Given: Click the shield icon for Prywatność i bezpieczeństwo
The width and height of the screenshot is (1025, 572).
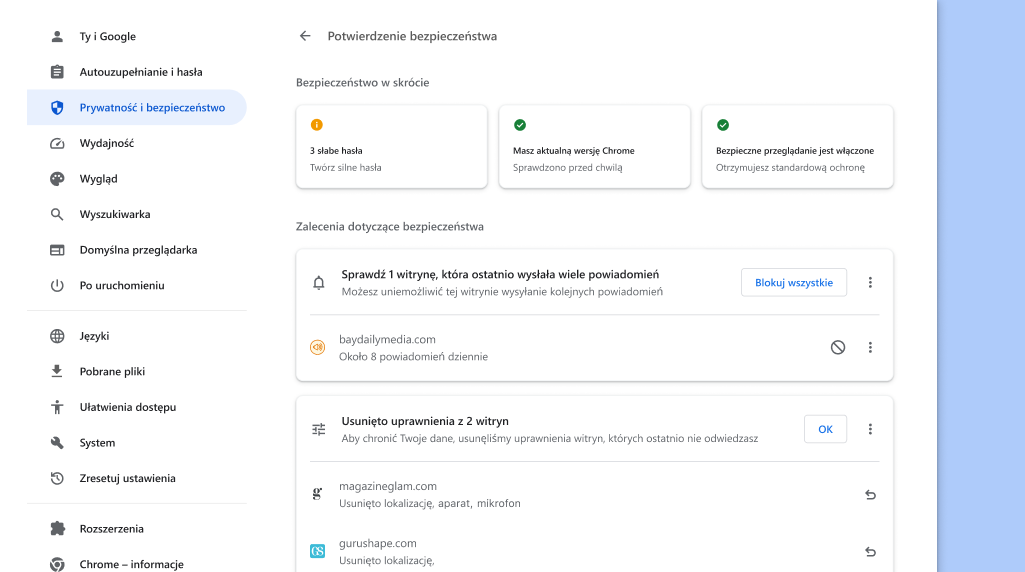Looking at the screenshot, I should click(57, 108).
